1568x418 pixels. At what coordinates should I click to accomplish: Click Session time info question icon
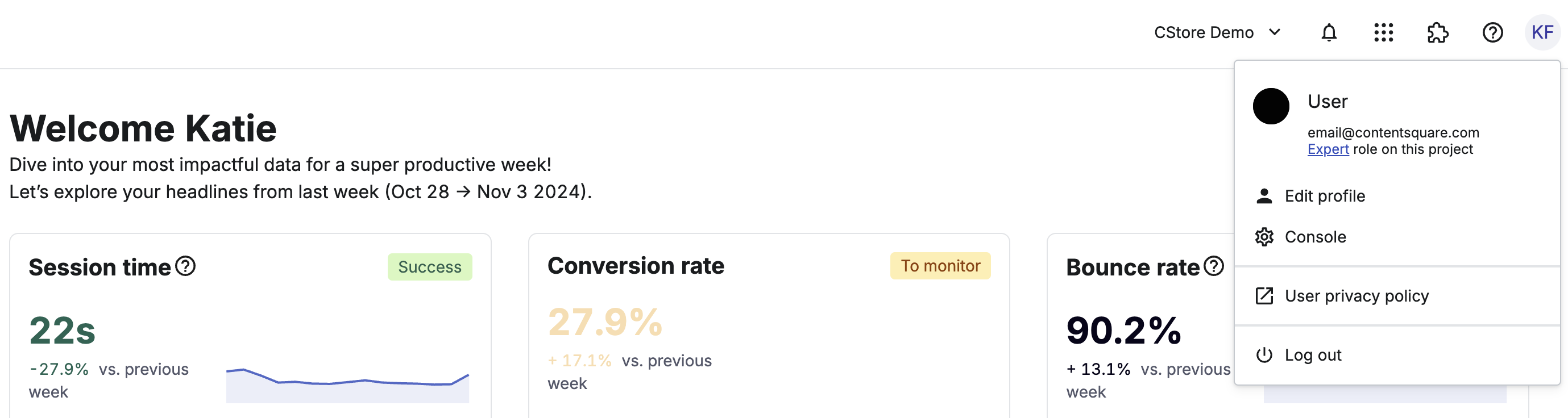[x=185, y=266]
